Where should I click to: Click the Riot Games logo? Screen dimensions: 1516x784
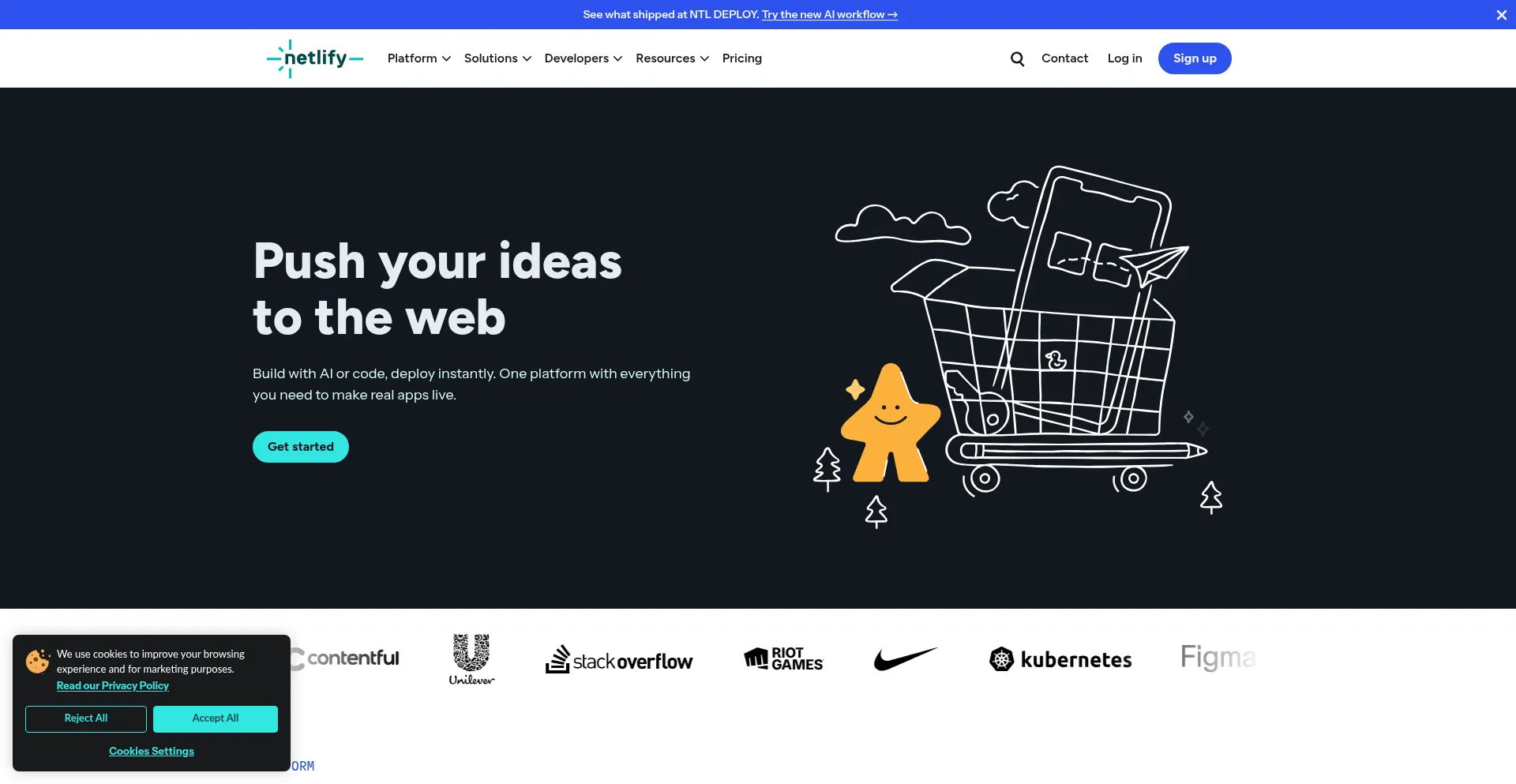pos(783,658)
